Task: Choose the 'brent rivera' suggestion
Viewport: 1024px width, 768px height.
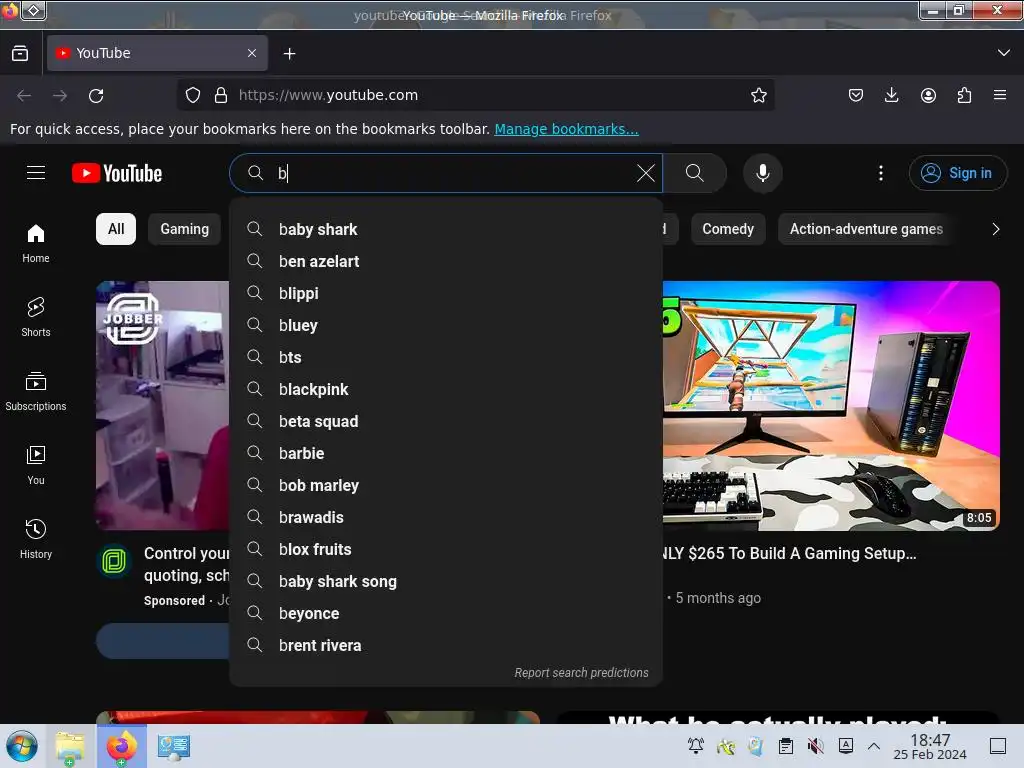Action: click(x=446, y=645)
